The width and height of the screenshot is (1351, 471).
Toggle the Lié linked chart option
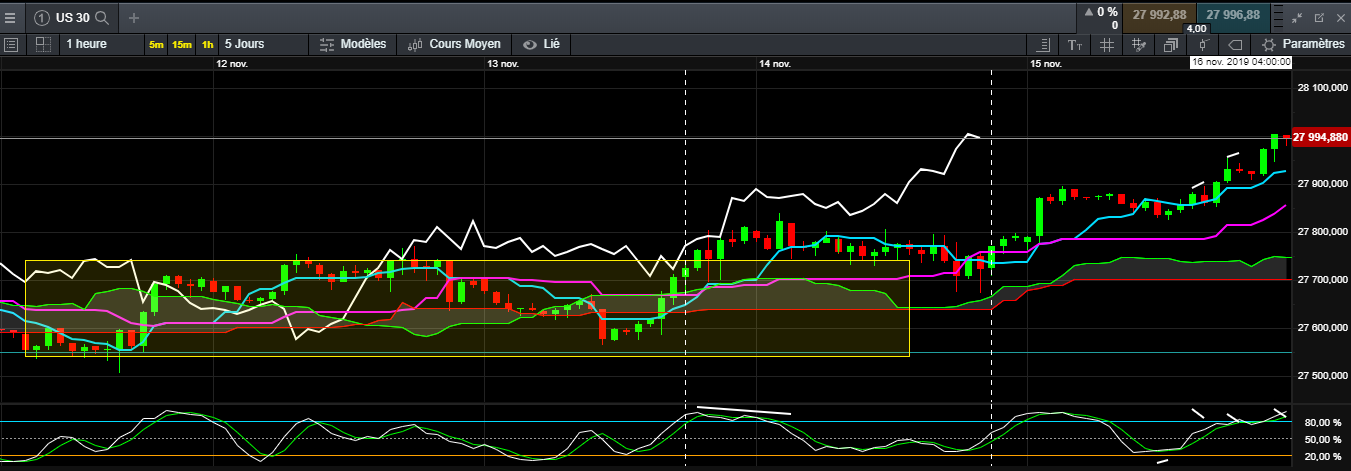click(x=541, y=45)
